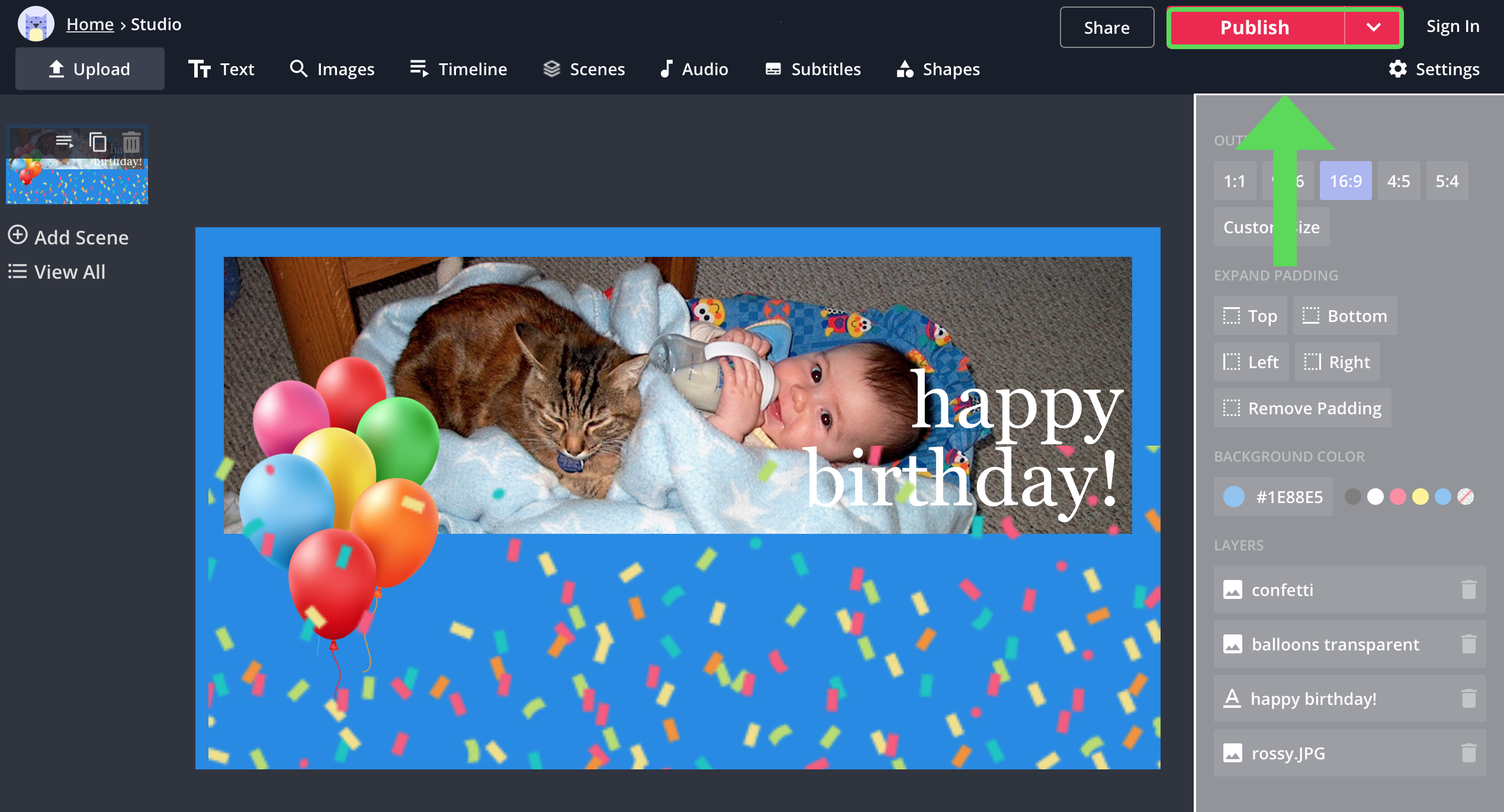Click trash icon for rossy.JPG layer
Screen dimensions: 1504x812
1468,753
